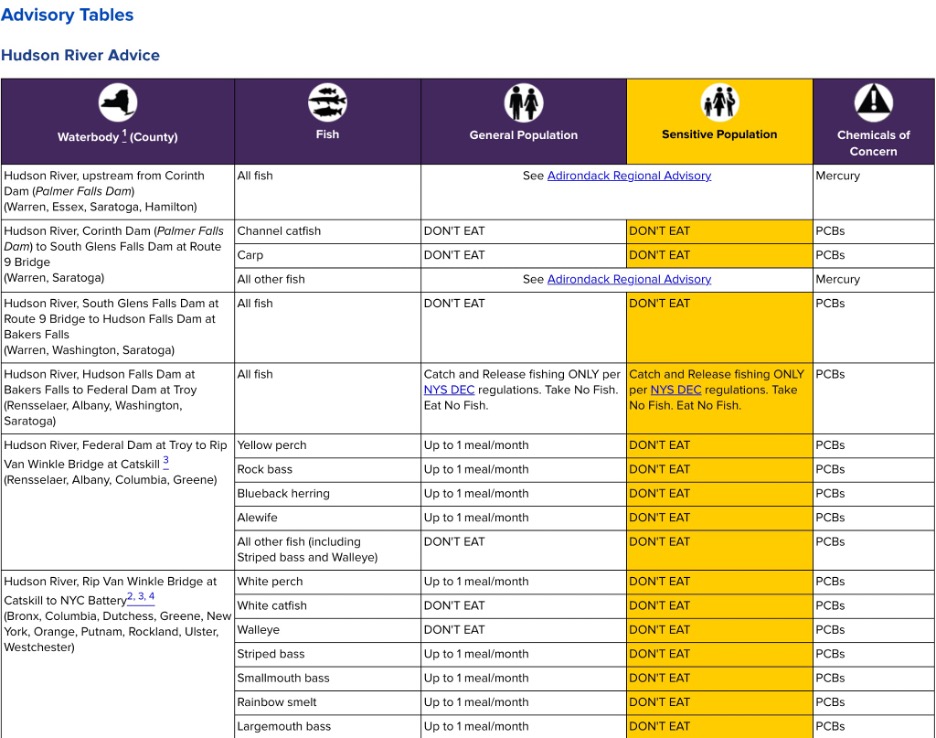Open Adirondack Regional Advisory link in All fish row

click(629, 176)
